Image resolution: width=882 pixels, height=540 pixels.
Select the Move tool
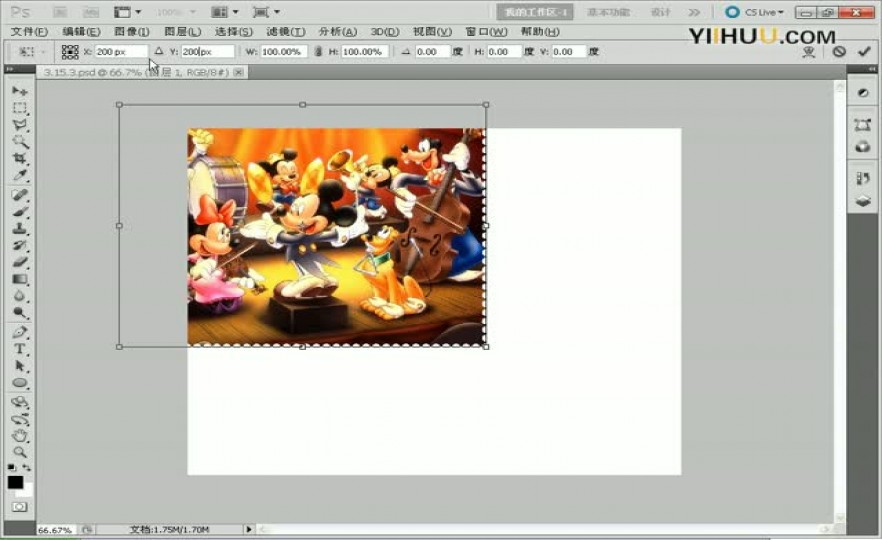[x=20, y=91]
